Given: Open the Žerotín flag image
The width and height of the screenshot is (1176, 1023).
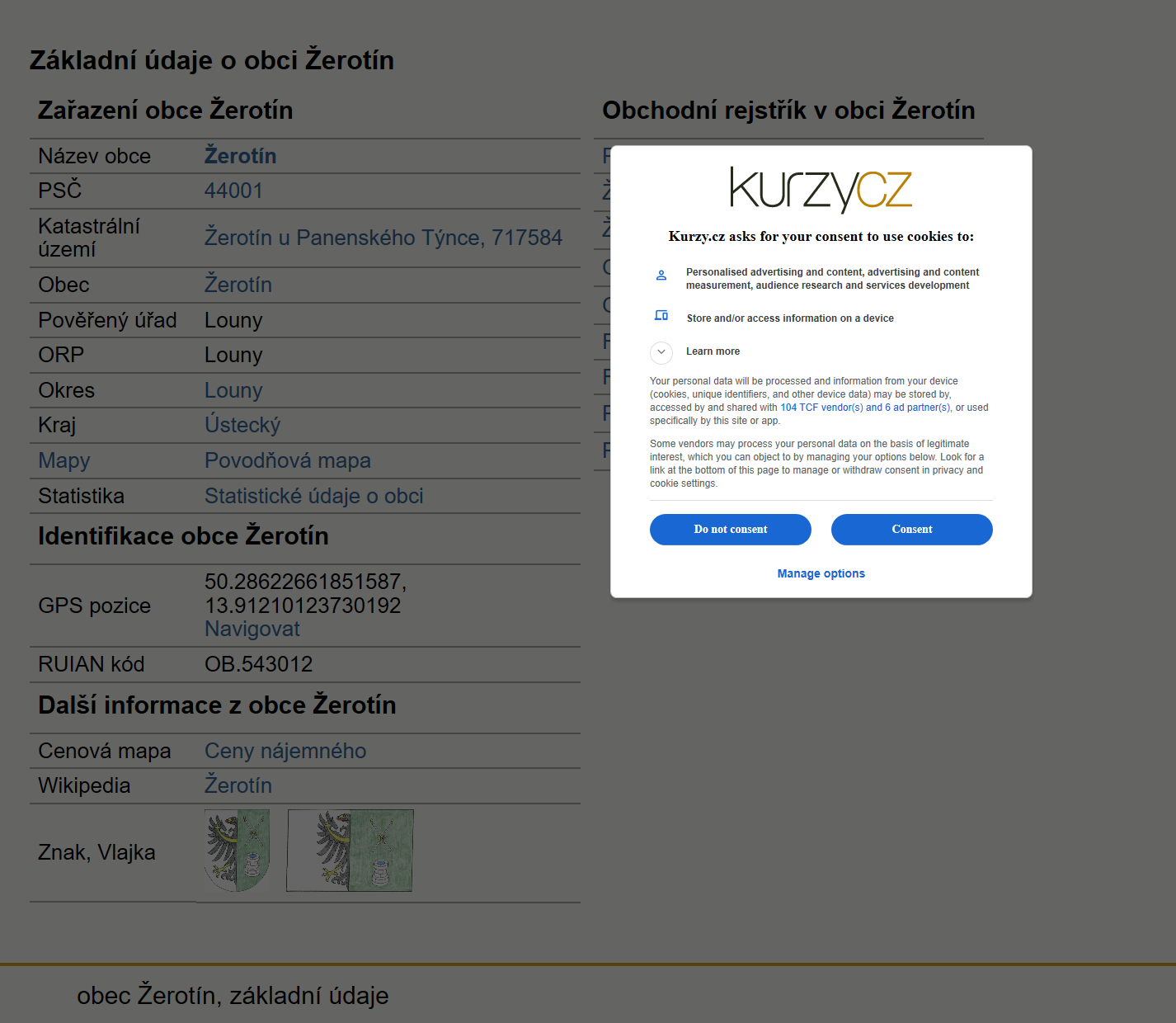Looking at the screenshot, I should (350, 851).
